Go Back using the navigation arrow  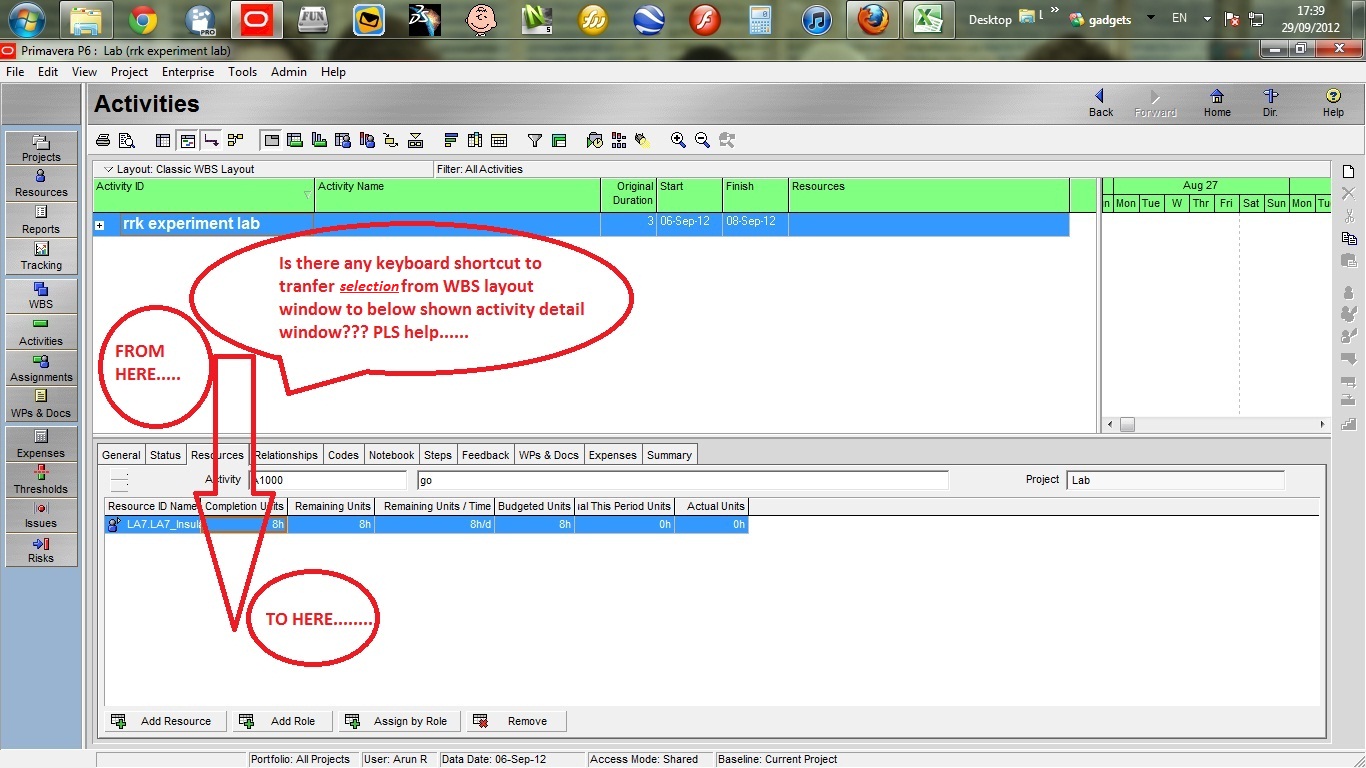click(x=1100, y=102)
